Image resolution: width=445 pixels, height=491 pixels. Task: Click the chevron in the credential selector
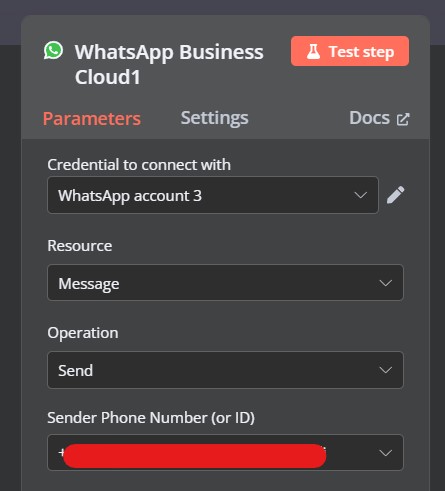361,195
